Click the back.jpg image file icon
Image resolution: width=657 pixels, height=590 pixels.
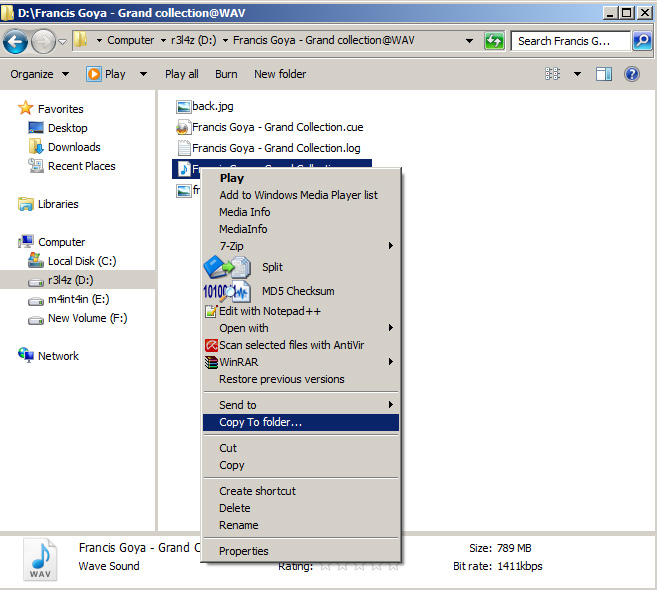[x=183, y=107]
